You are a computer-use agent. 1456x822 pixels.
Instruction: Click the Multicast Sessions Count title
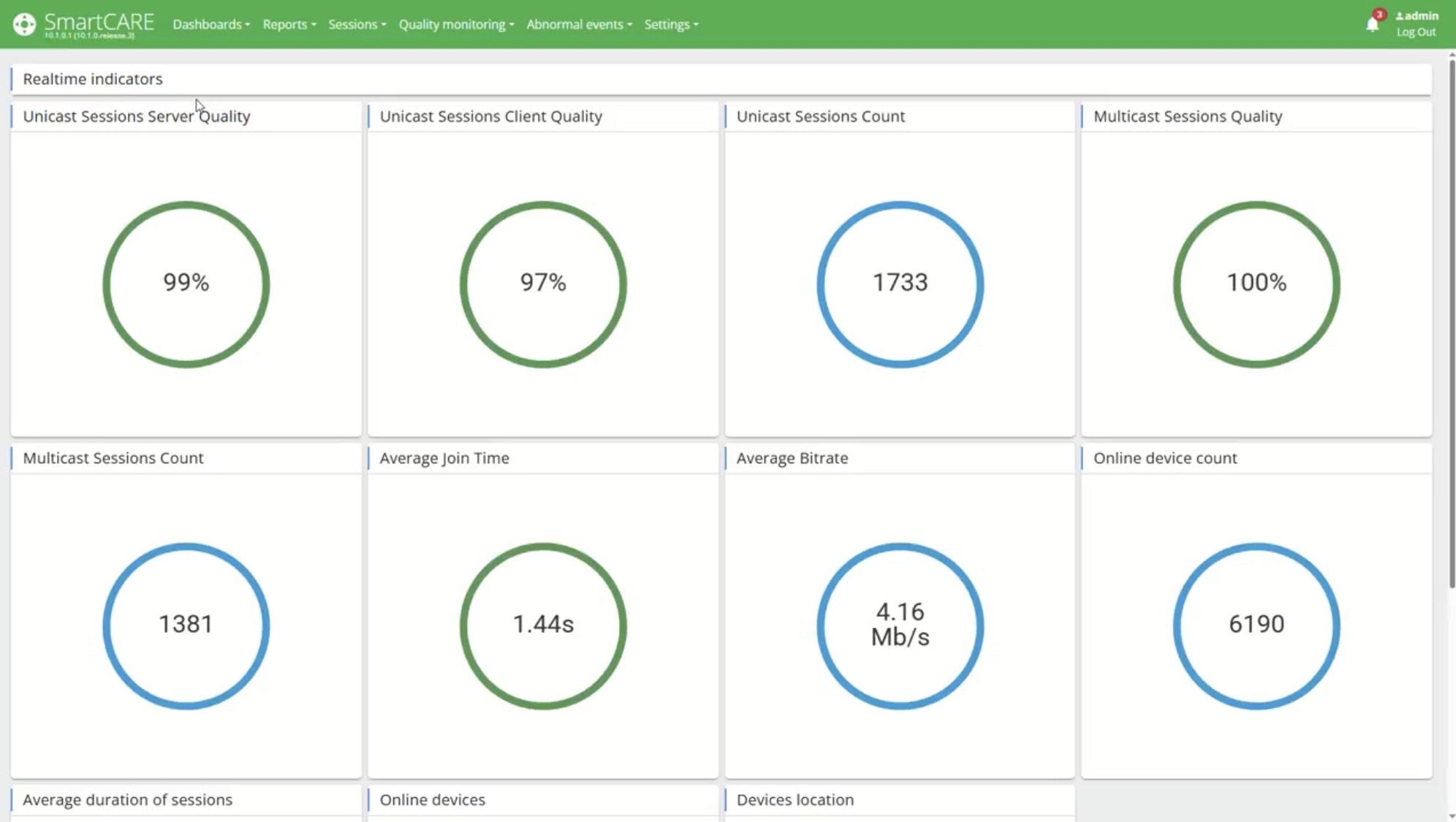pyautogui.click(x=113, y=458)
